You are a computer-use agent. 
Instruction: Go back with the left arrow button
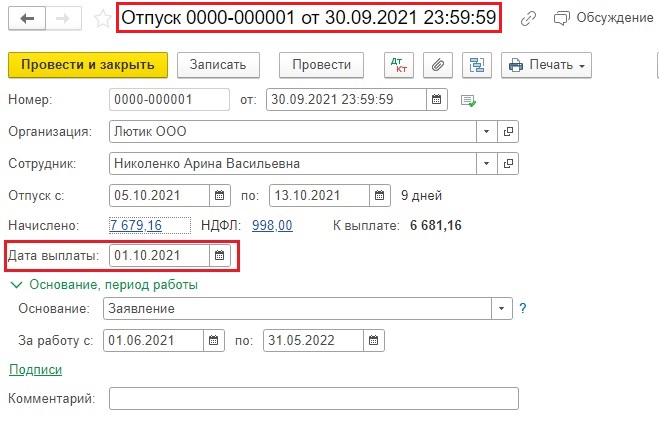tap(27, 18)
